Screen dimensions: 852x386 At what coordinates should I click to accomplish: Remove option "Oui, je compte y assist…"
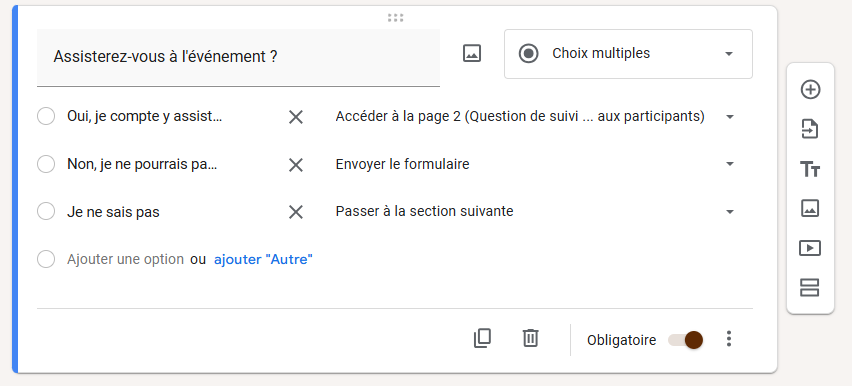tap(296, 117)
